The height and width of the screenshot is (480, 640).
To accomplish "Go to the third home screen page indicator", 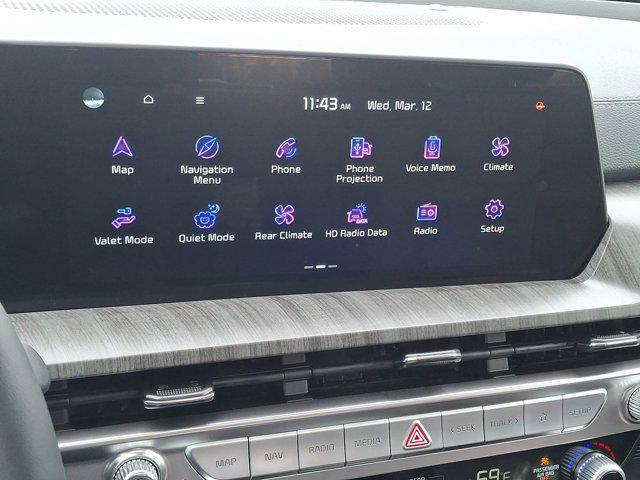I will (x=333, y=267).
